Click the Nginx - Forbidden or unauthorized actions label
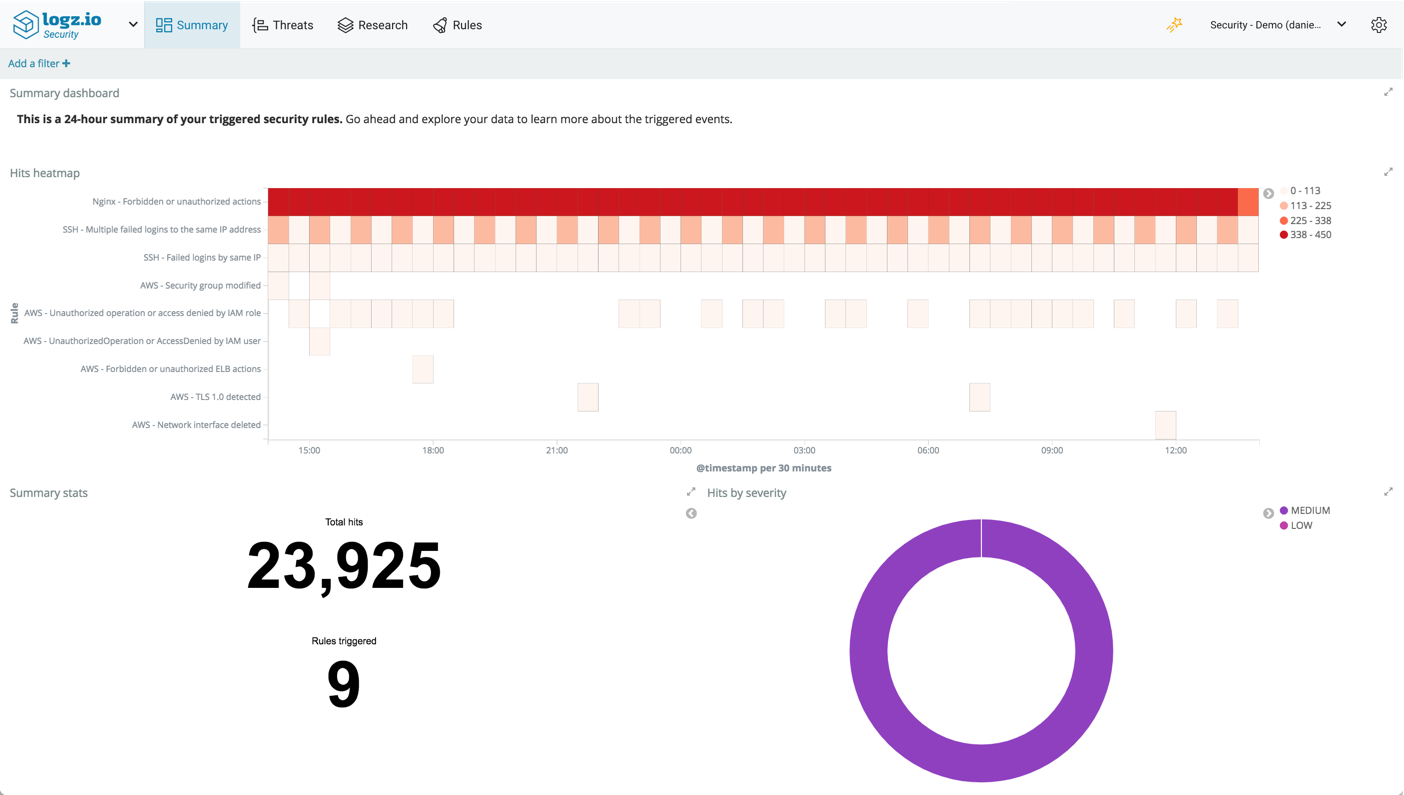Viewport: 1404px width, 795px height. [x=176, y=201]
